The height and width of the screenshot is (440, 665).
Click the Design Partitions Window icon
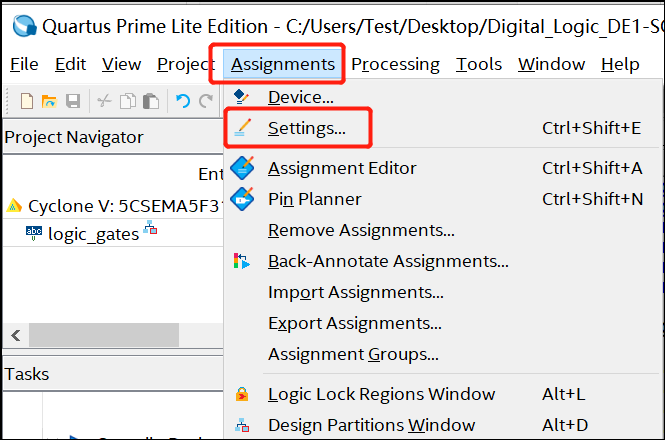click(x=242, y=425)
